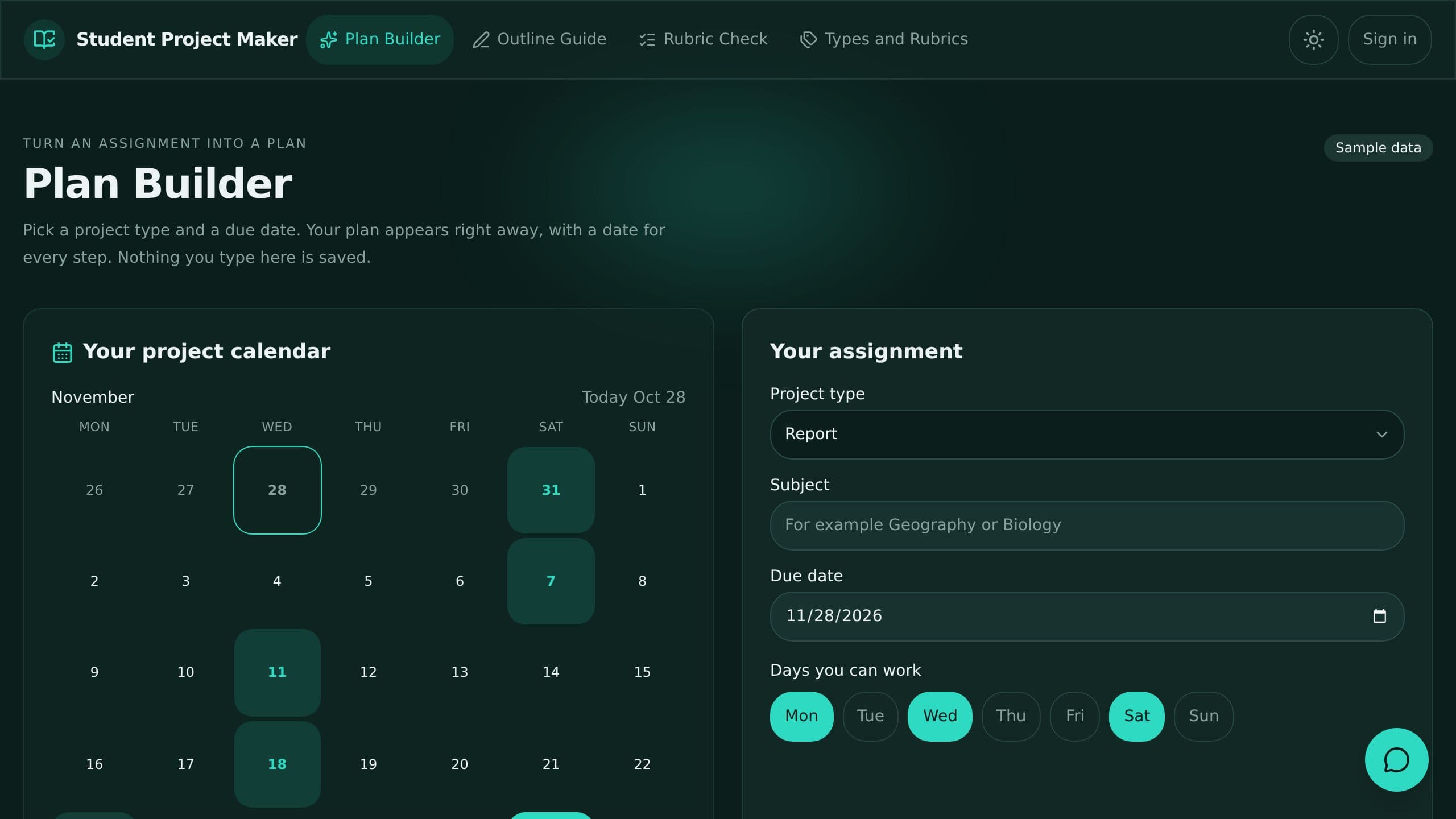Open Types and Rubrics tab
The image size is (1456, 819).
pyautogui.click(x=884, y=39)
